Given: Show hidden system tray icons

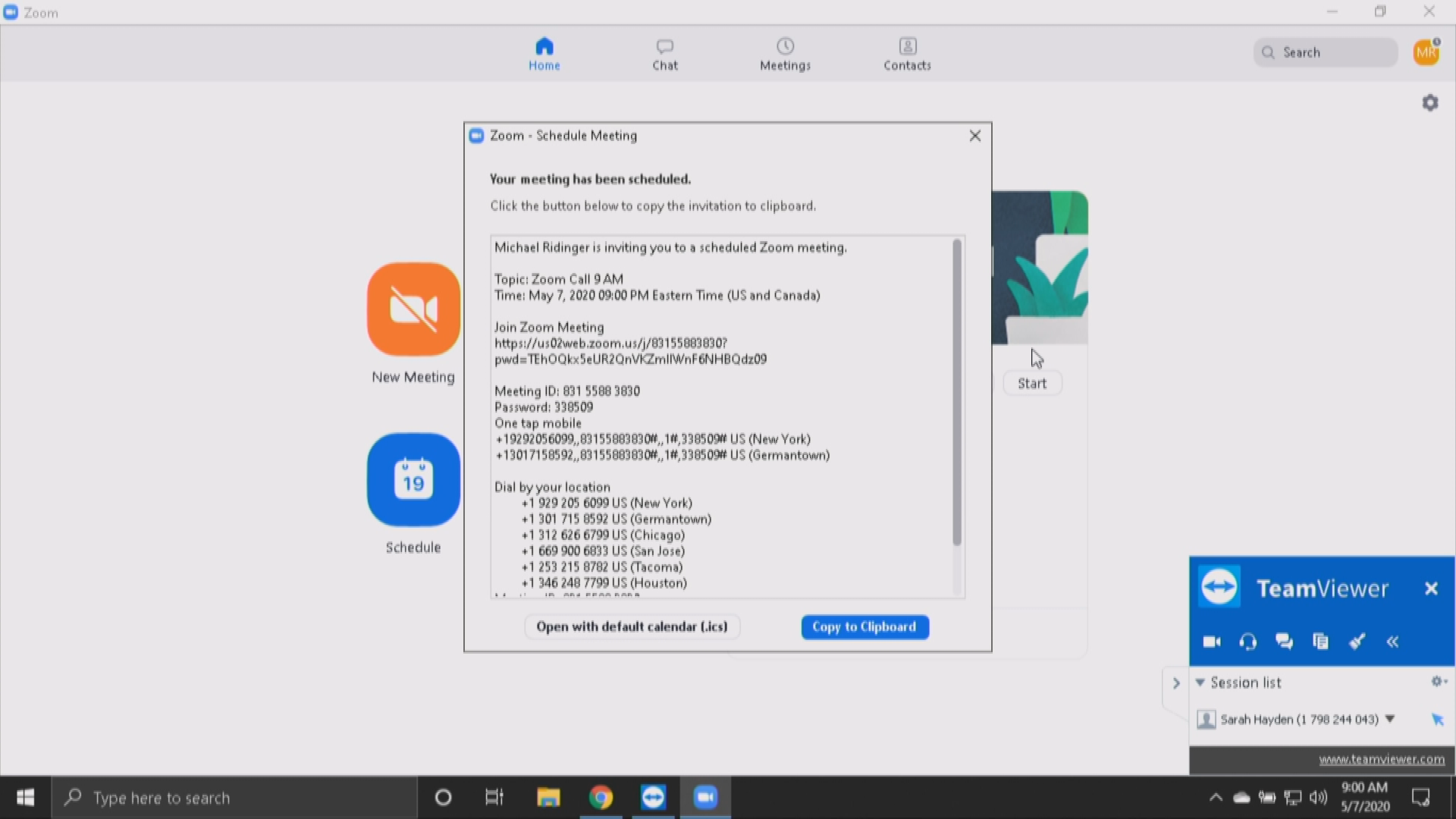Looking at the screenshot, I should (x=1216, y=797).
